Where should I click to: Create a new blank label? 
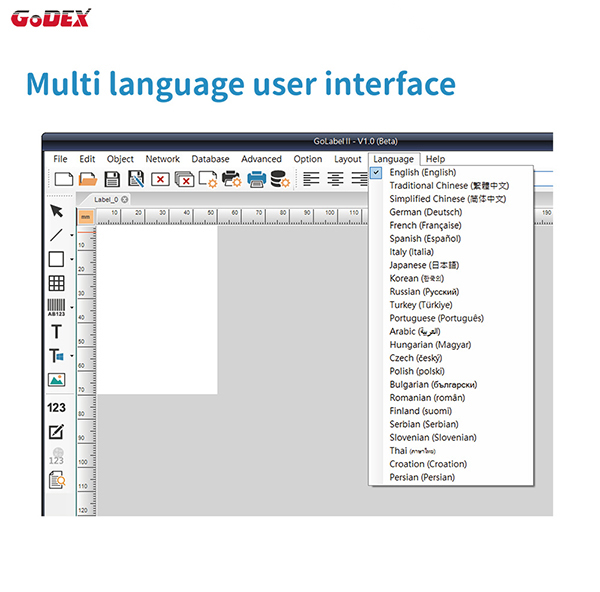(x=64, y=179)
